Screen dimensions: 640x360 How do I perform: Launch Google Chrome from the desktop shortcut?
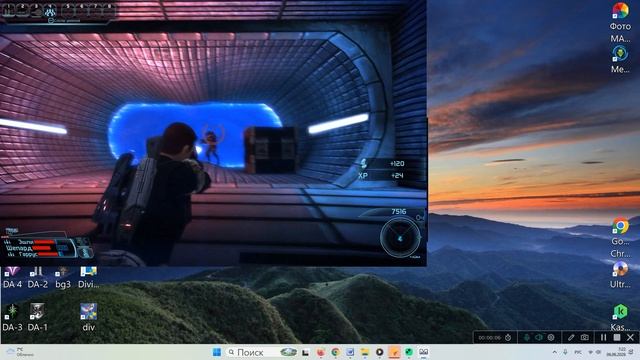coord(620,238)
